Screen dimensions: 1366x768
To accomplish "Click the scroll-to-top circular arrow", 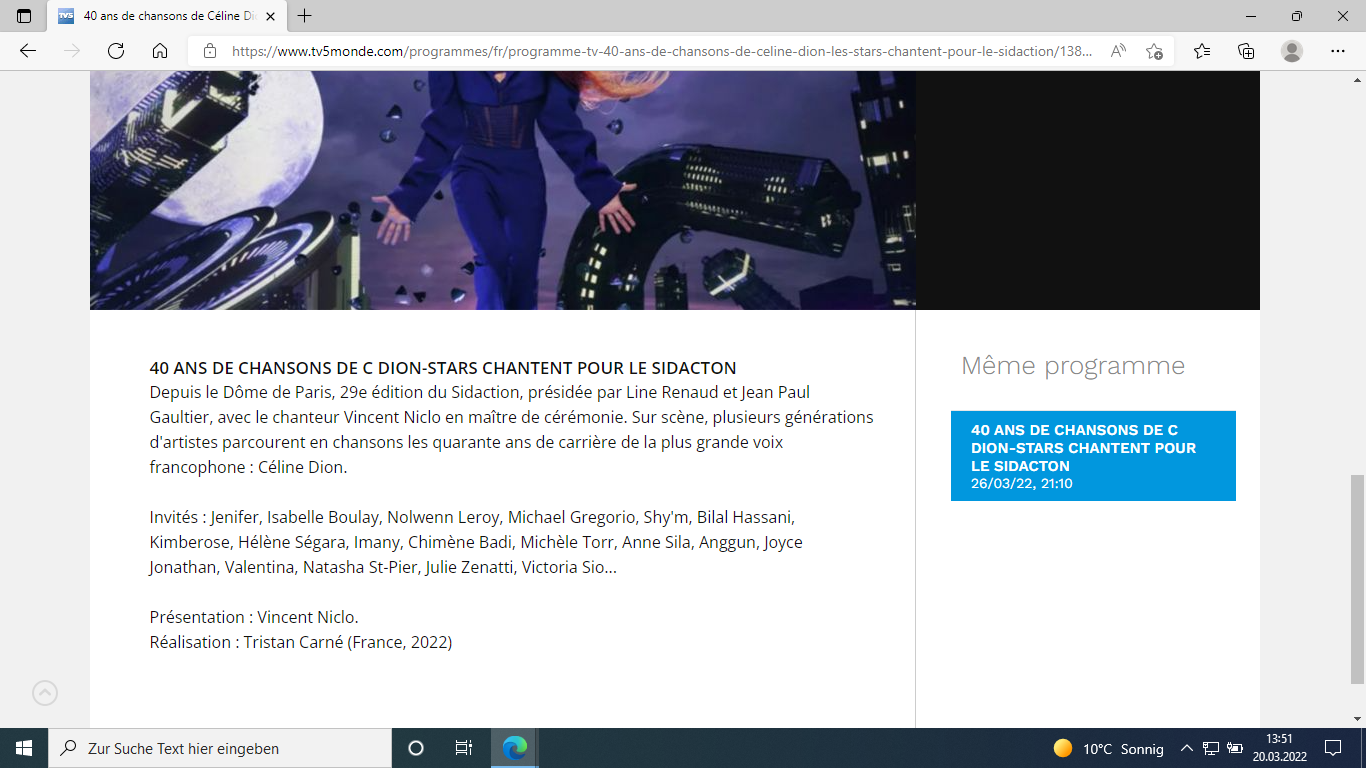I will click(x=45, y=693).
